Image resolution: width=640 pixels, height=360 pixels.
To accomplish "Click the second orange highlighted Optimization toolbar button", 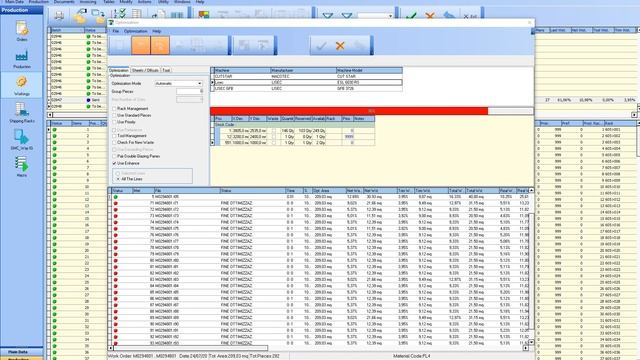I will (x=160, y=45).
